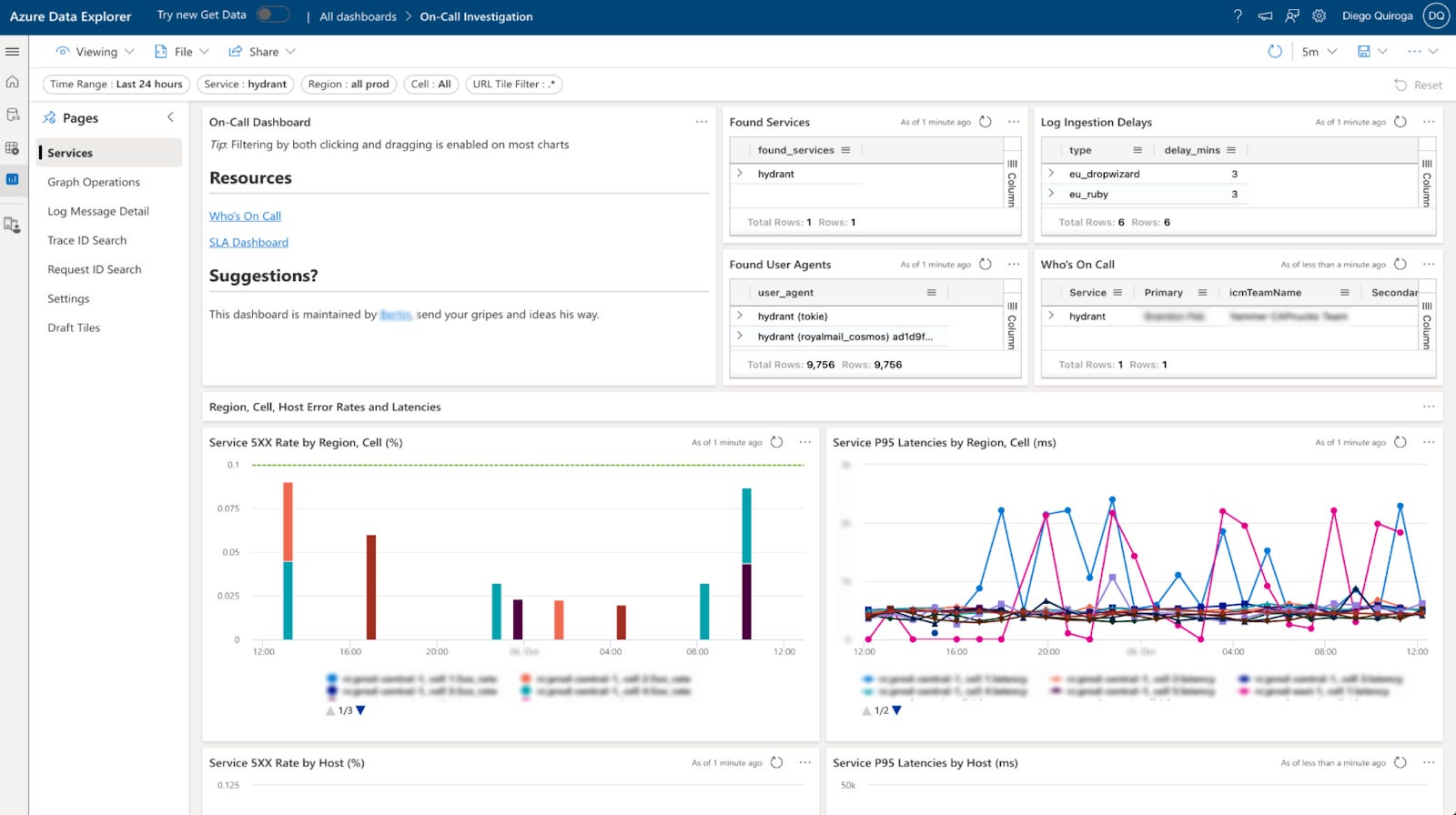Open delay_mins column menu icon
The width and height of the screenshot is (1456, 815).
point(1231,150)
